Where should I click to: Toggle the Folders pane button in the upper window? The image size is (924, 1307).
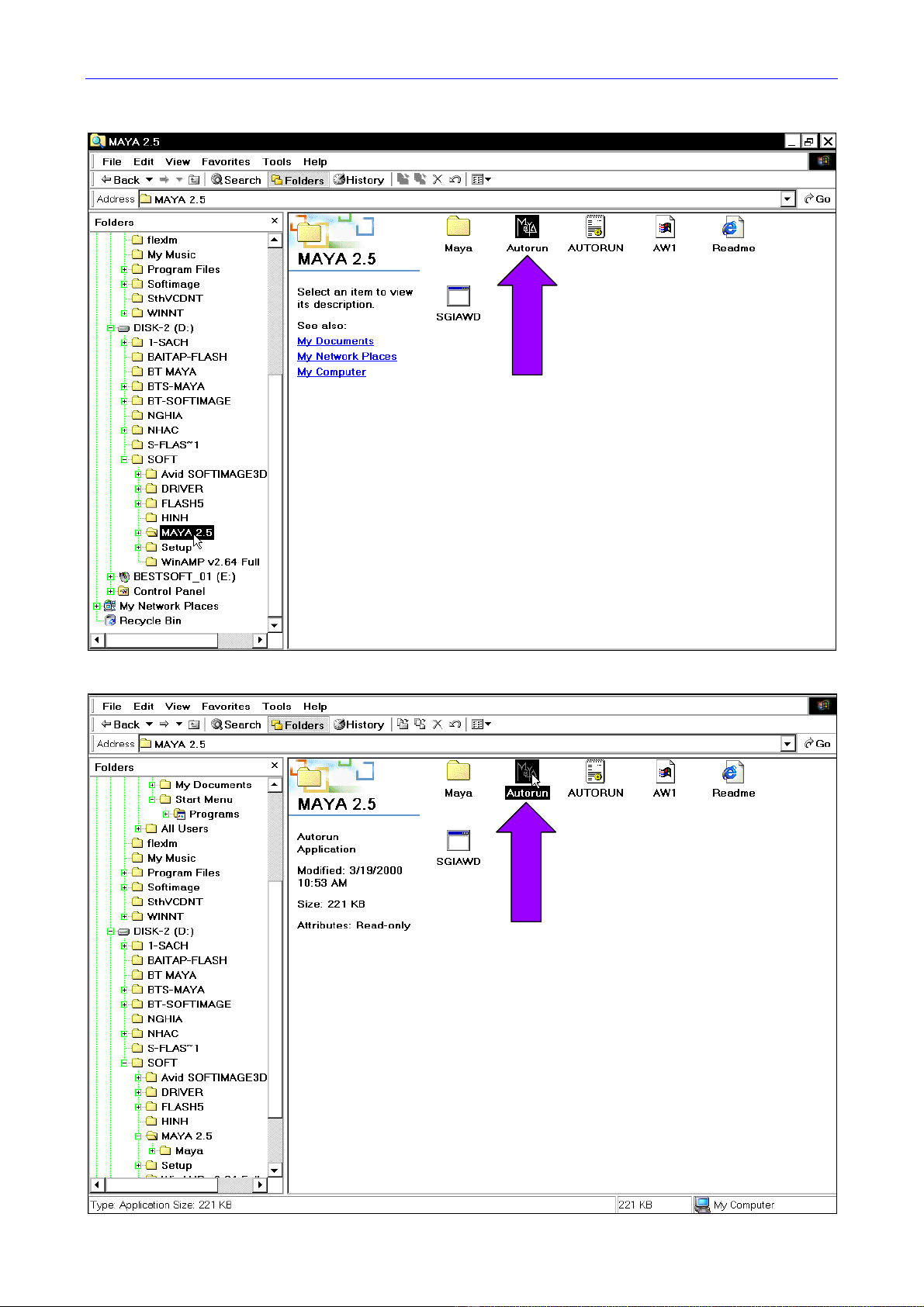[x=298, y=180]
